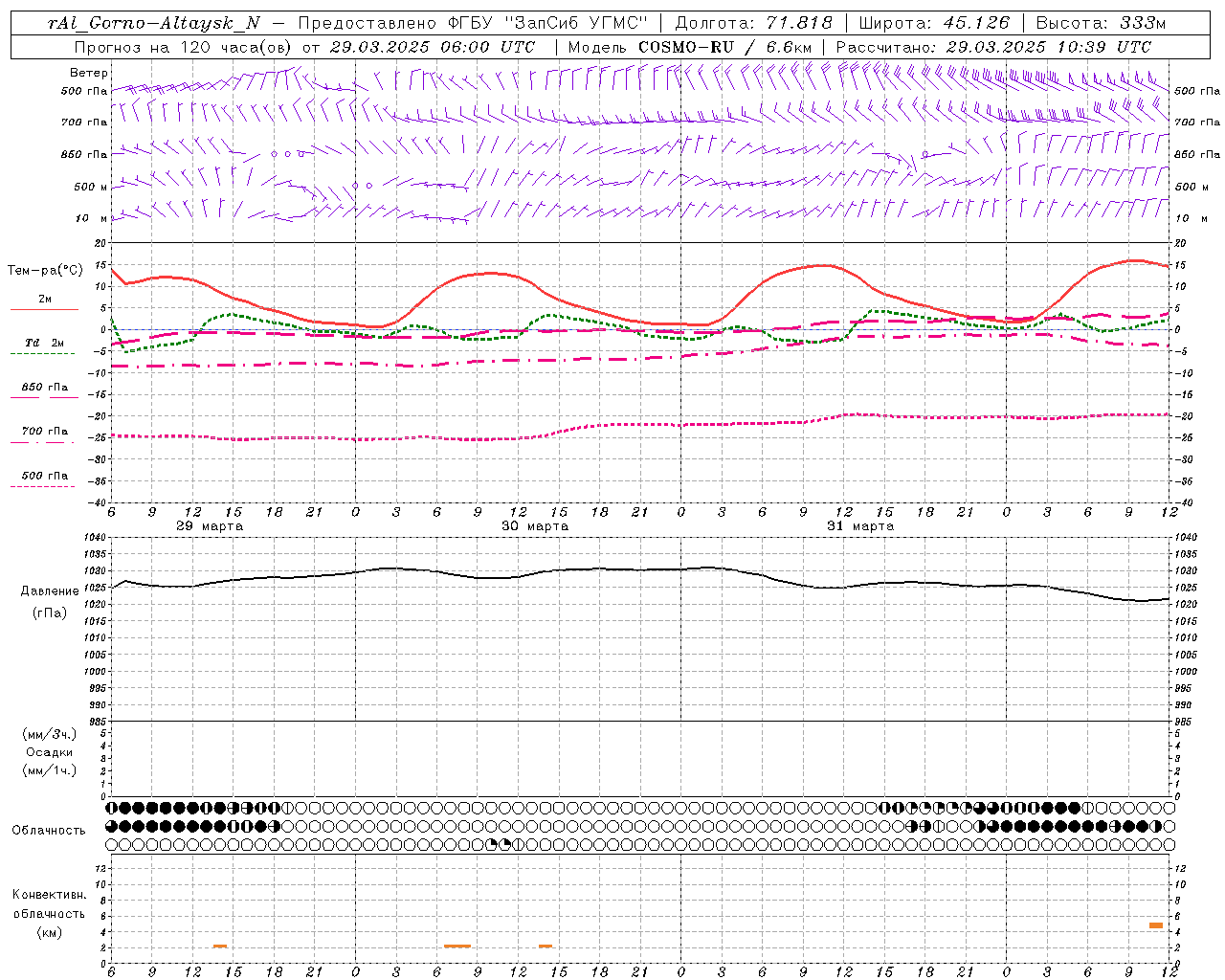Click the wide orange convective bar 30 марта morning

[x=457, y=947]
